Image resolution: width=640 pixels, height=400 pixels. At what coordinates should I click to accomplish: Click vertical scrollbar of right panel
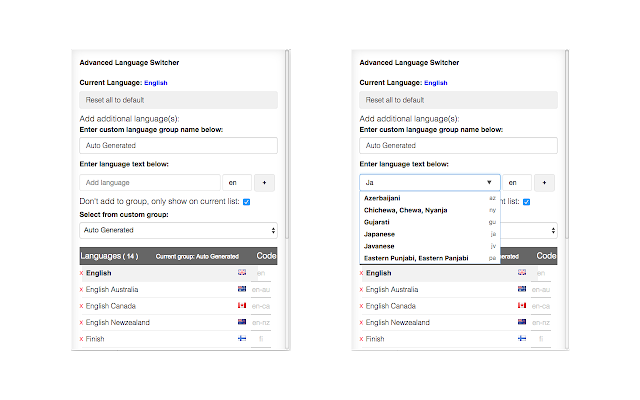(567, 144)
